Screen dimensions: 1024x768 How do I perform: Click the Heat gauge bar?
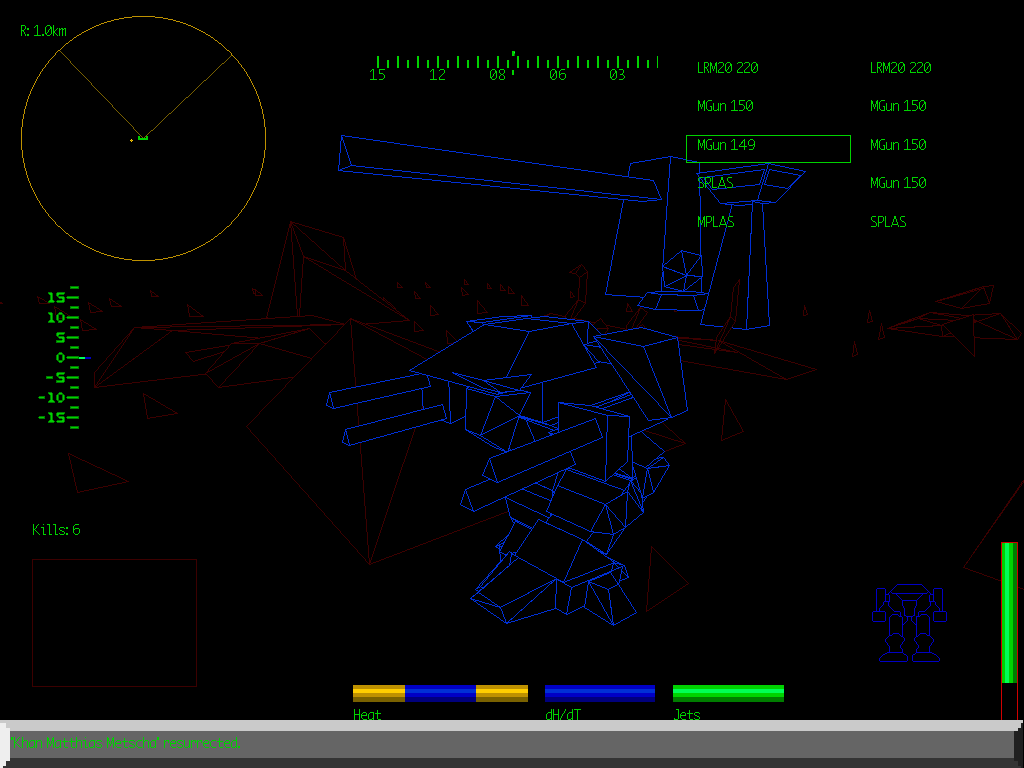click(x=440, y=691)
